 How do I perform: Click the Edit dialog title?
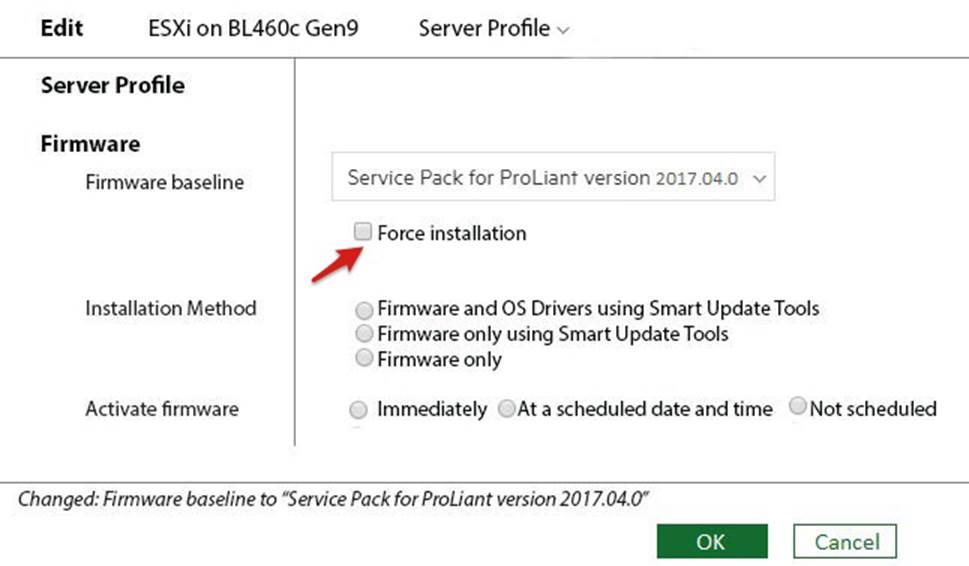62,28
